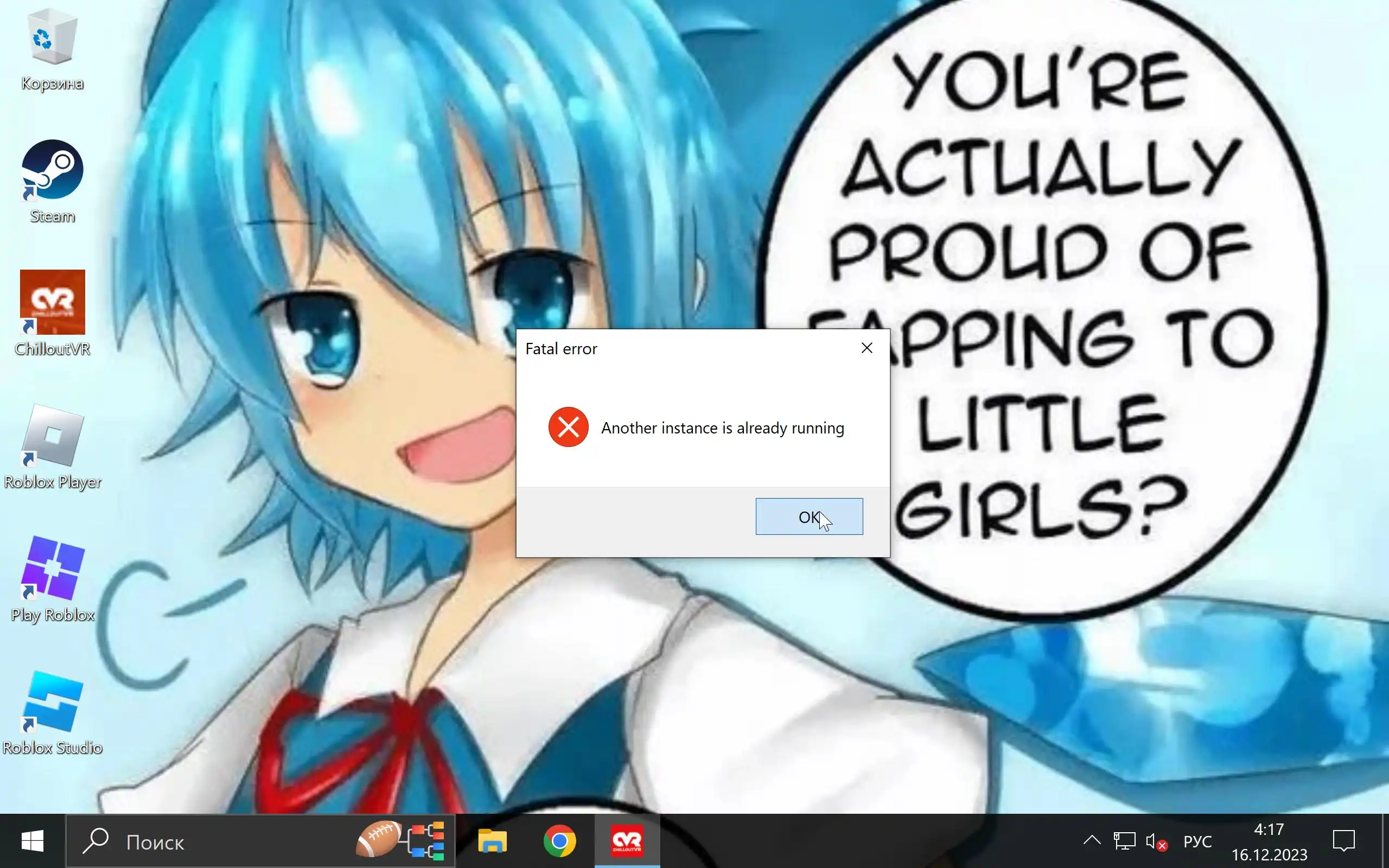This screenshot has width=1389, height=868.
Task: Close the Fatal error dialog with X
Action: 866,348
